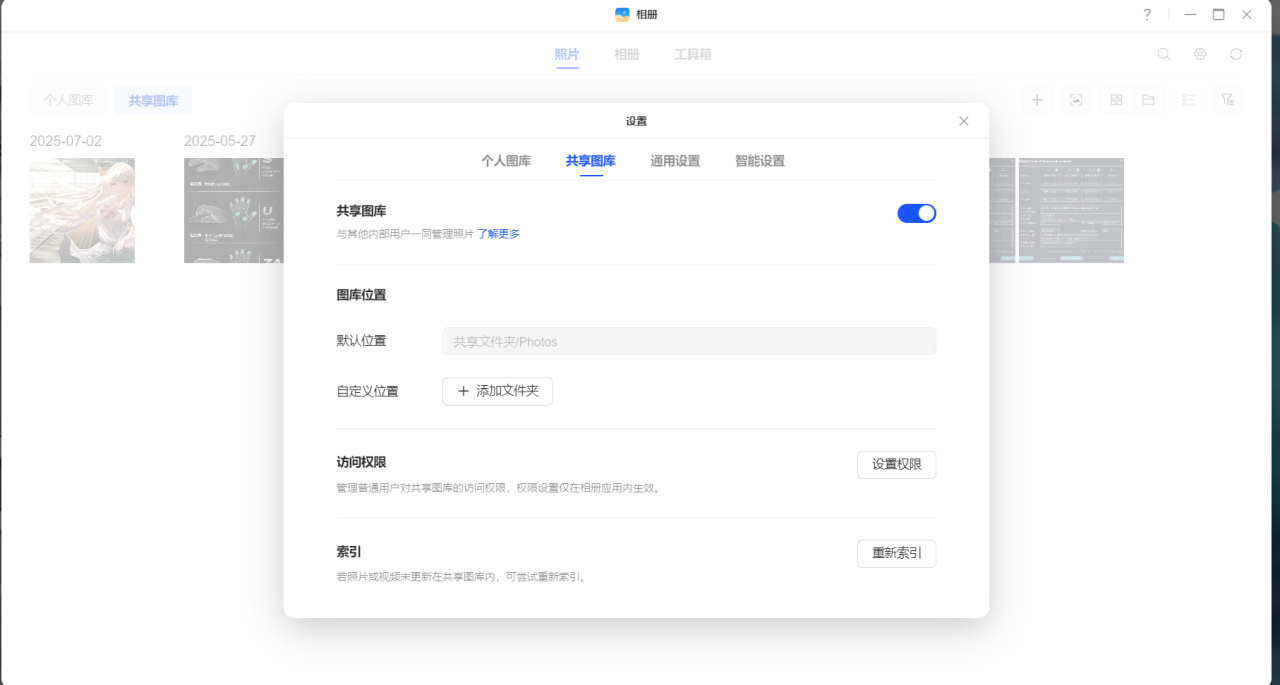Switch to the 照片 main tab
Screen dimensions: 1280x685
(x=567, y=54)
